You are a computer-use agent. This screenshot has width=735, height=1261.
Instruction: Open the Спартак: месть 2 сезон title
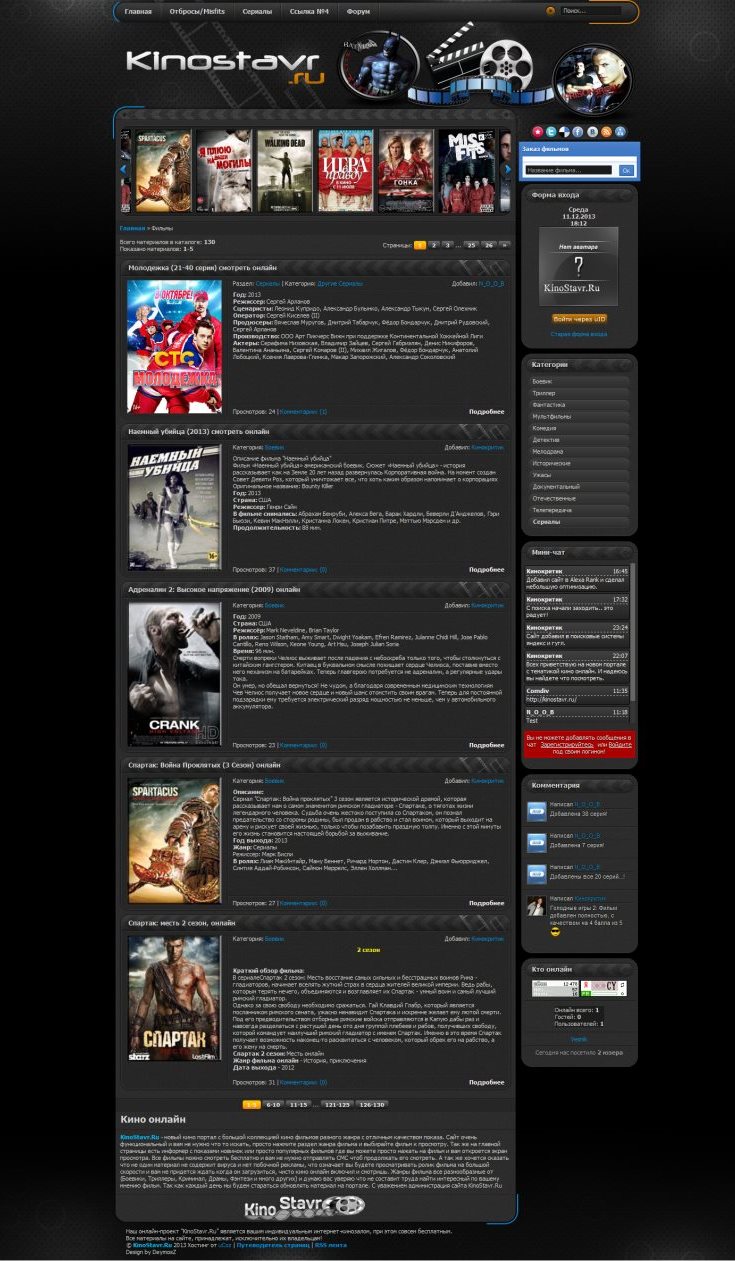pos(182,923)
